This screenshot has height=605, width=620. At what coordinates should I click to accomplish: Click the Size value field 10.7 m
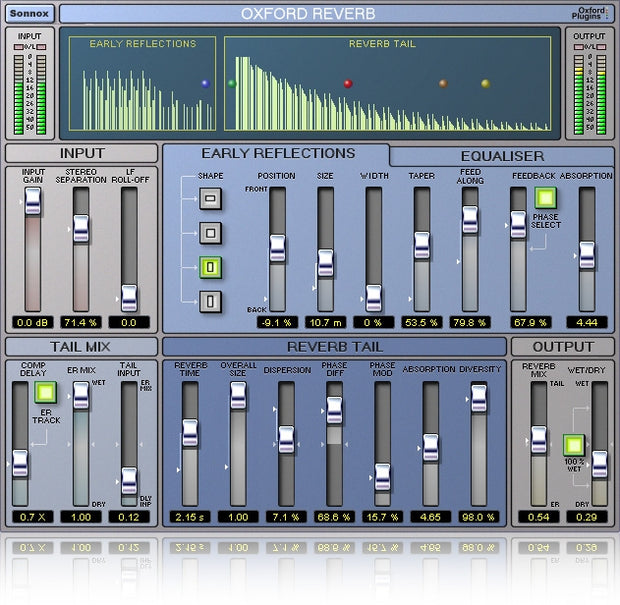(x=325, y=322)
